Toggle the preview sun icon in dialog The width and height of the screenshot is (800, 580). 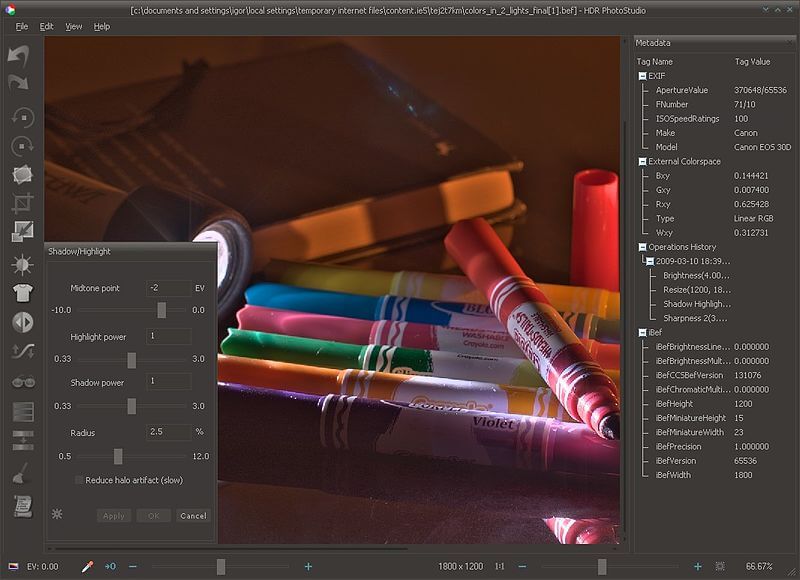click(57, 513)
